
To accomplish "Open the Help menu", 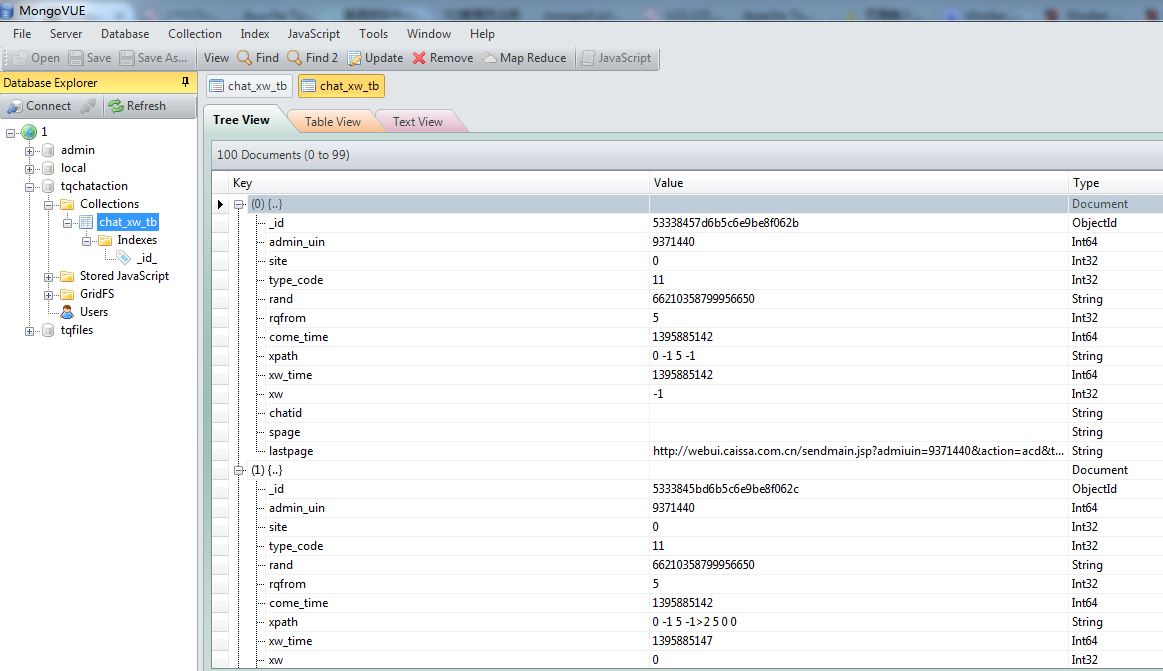I will [482, 34].
